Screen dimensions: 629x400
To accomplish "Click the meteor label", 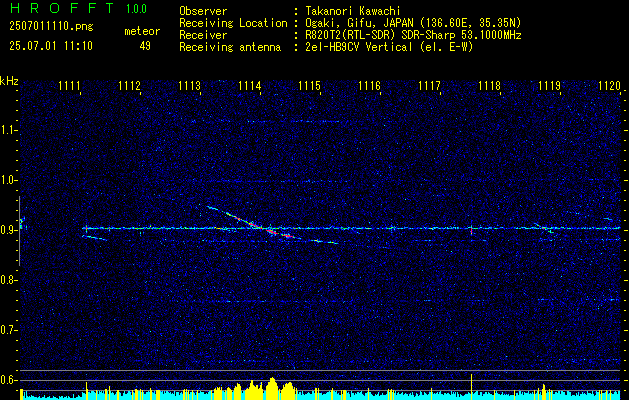I will pyautogui.click(x=142, y=31).
